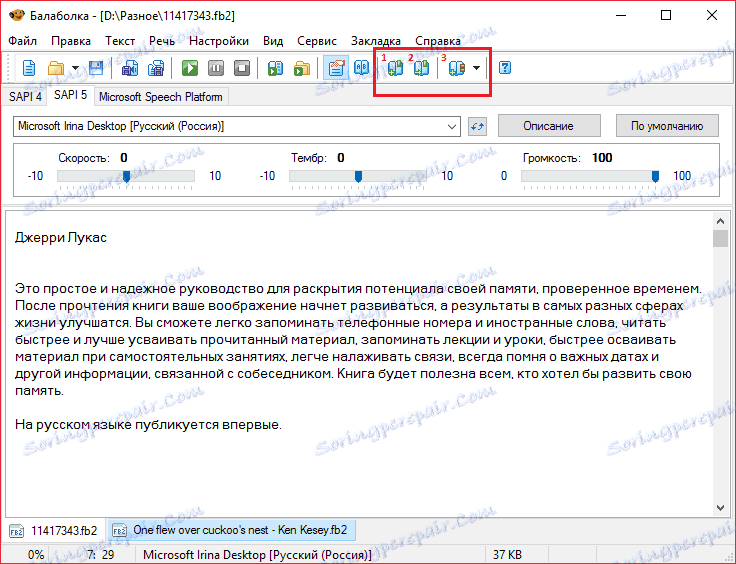Open the Microsoft Irina Desktop voice dropdown
Image resolution: width=736 pixels, height=564 pixels.
237,126
